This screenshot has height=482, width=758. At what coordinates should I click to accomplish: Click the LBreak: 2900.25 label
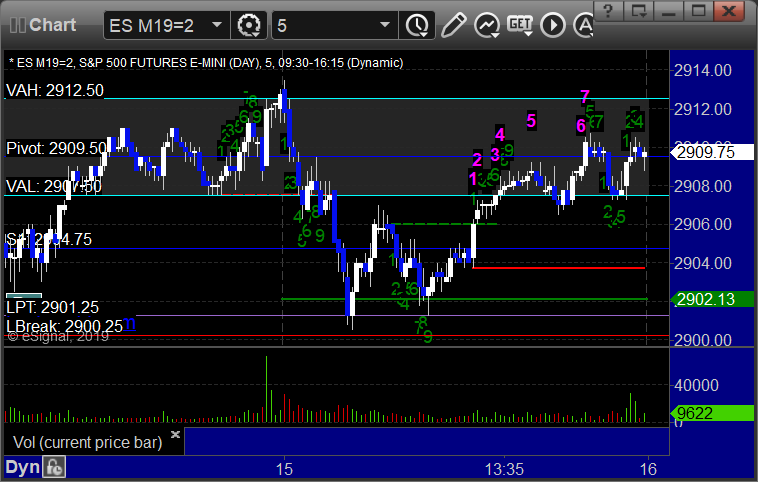[x=64, y=326]
